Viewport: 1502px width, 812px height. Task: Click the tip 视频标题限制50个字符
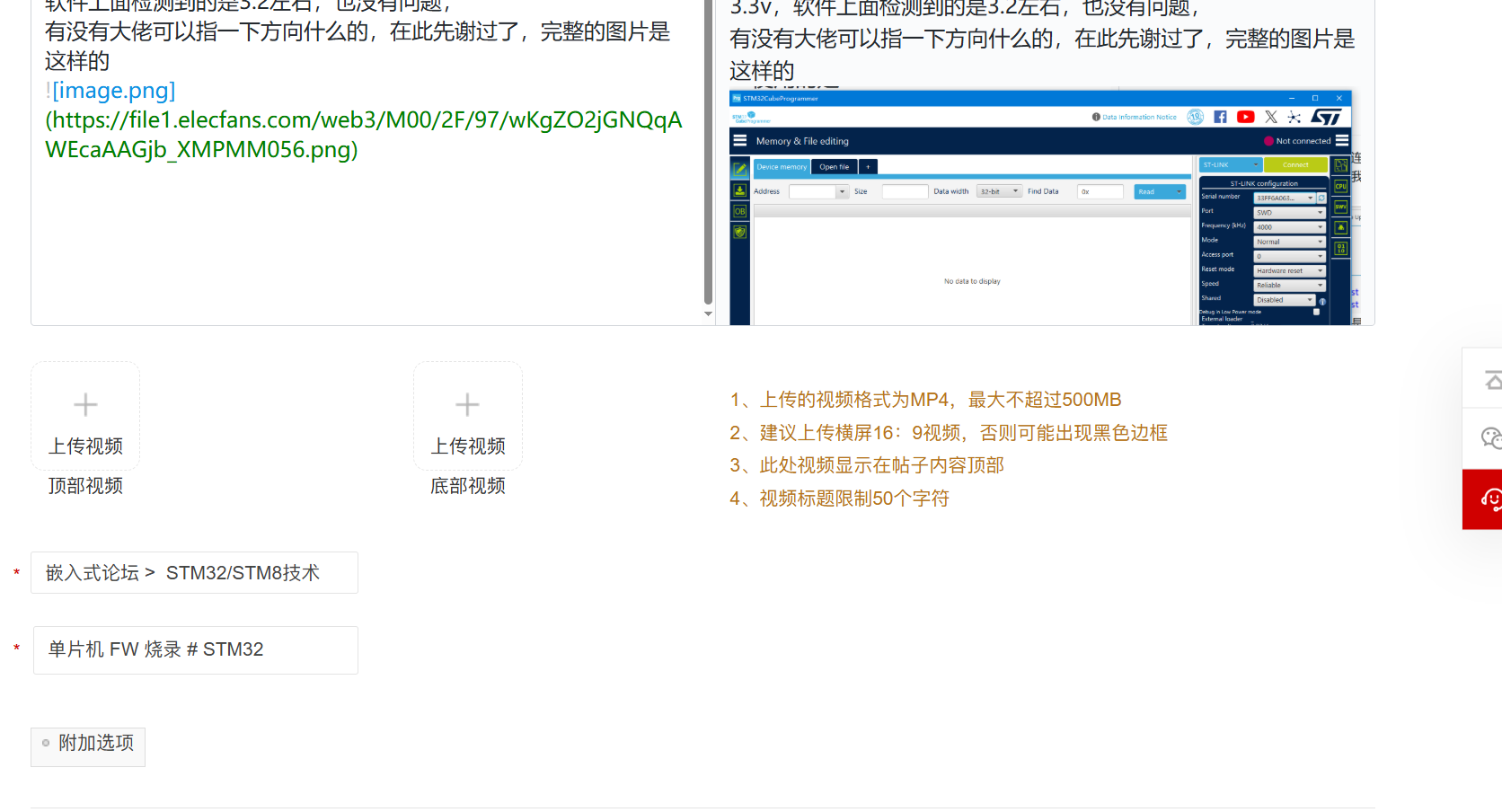pyautogui.click(x=839, y=499)
